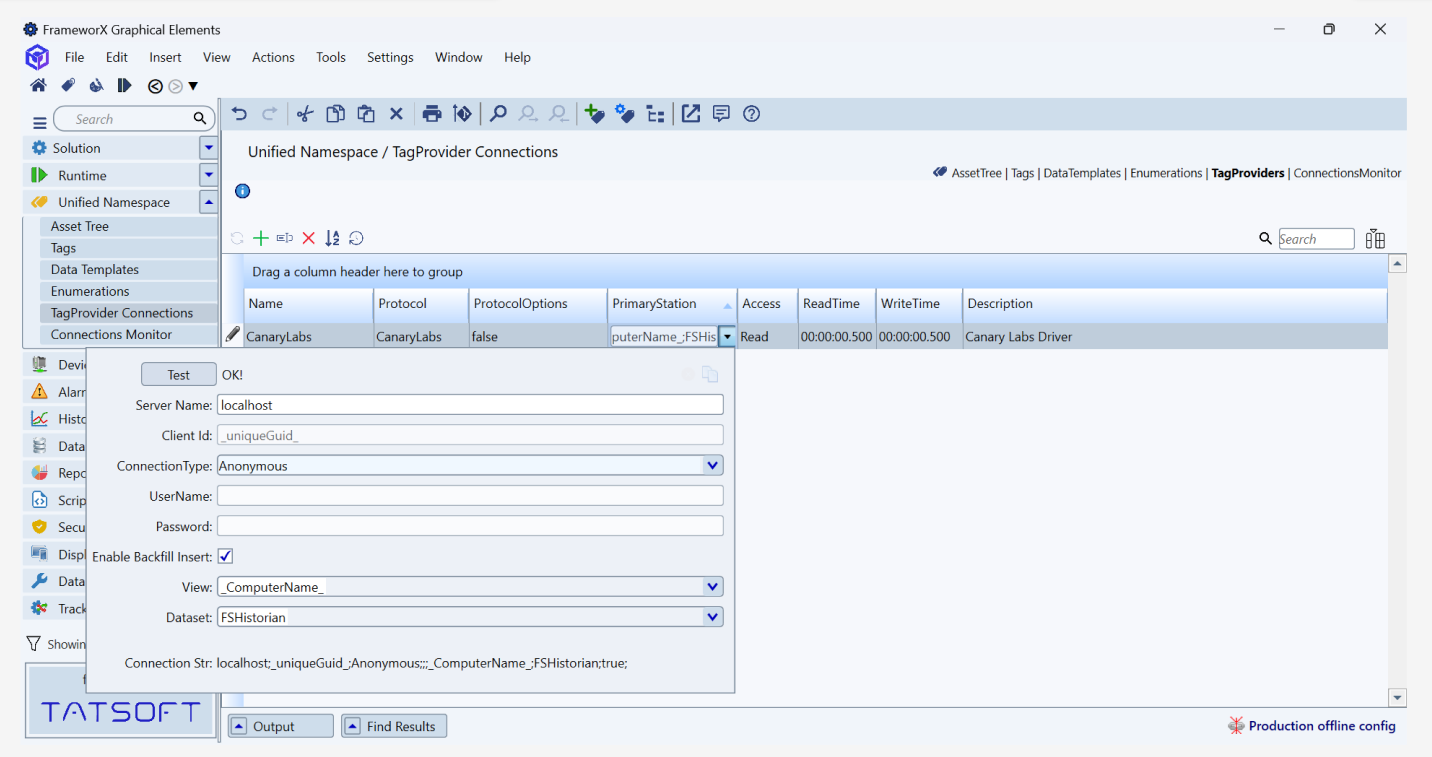Undo the last action with the toolbar arrow

click(239, 114)
